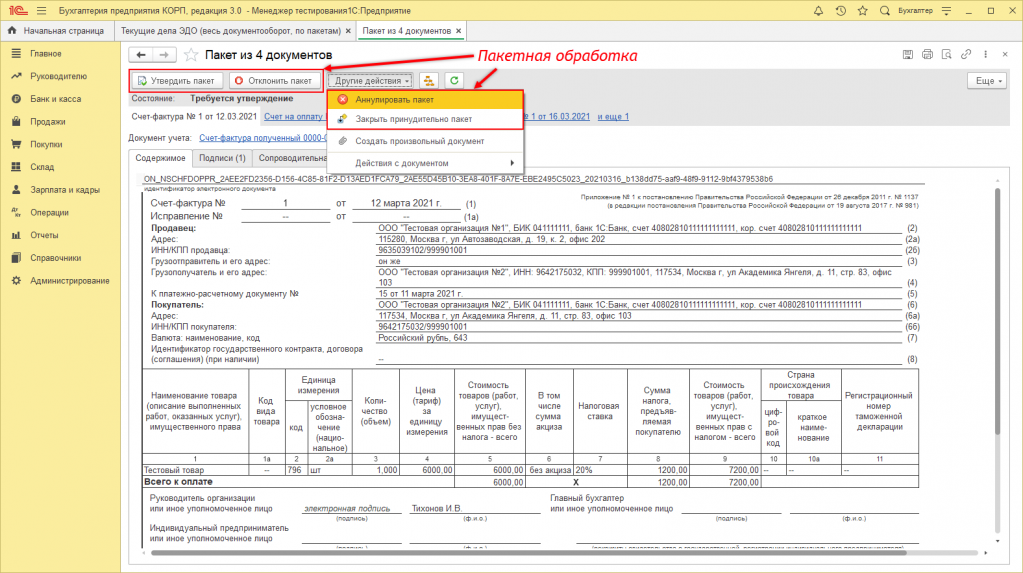Click Отклонить пакет button
The width and height of the screenshot is (1023, 573).
275,80
